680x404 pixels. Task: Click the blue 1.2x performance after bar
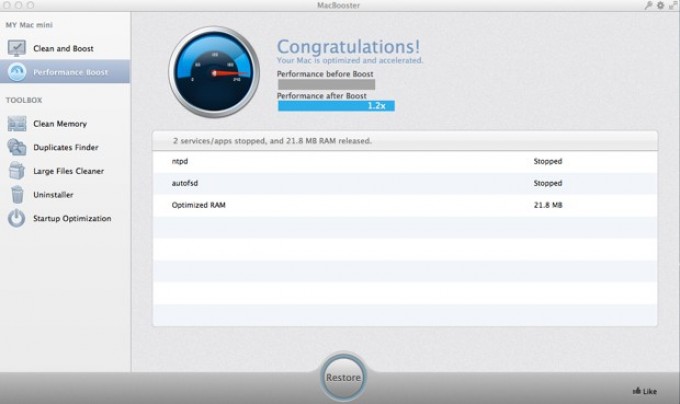click(x=336, y=106)
